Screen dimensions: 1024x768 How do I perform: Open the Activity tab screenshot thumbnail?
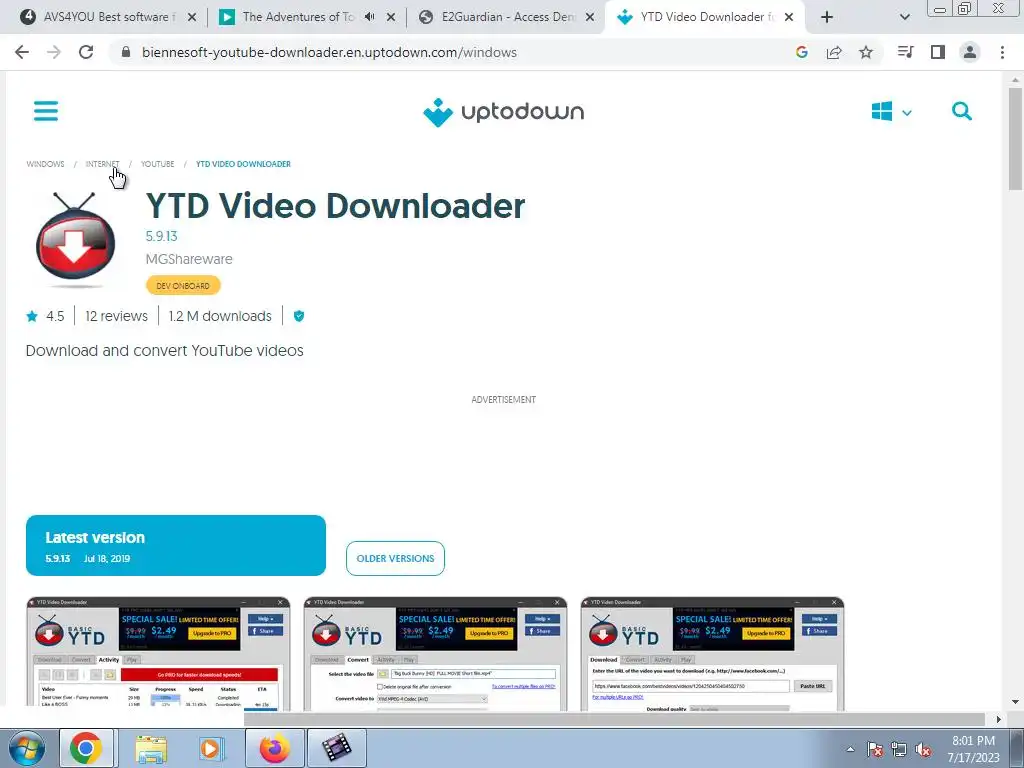[x=158, y=653]
